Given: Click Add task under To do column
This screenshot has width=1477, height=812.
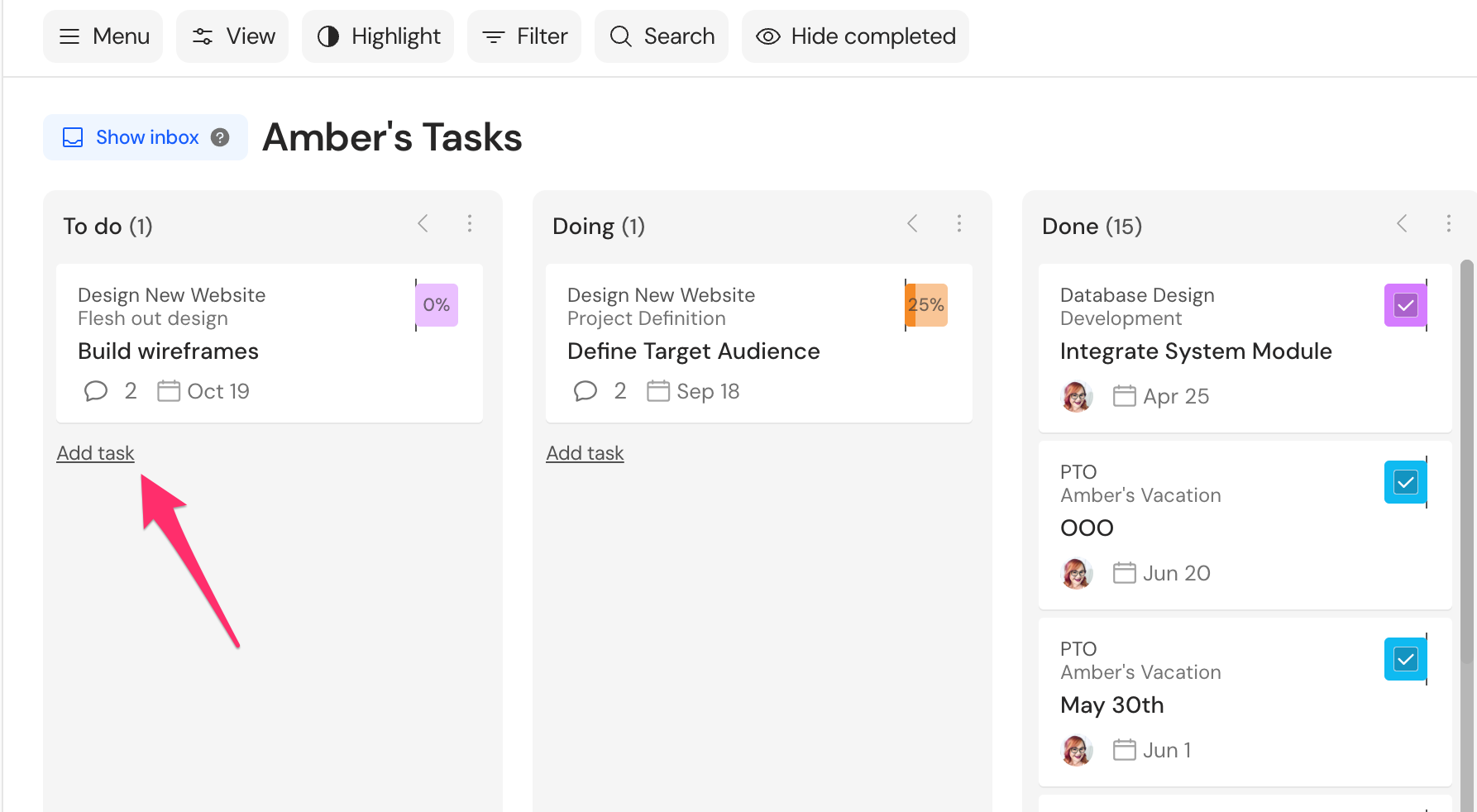Looking at the screenshot, I should [x=95, y=453].
